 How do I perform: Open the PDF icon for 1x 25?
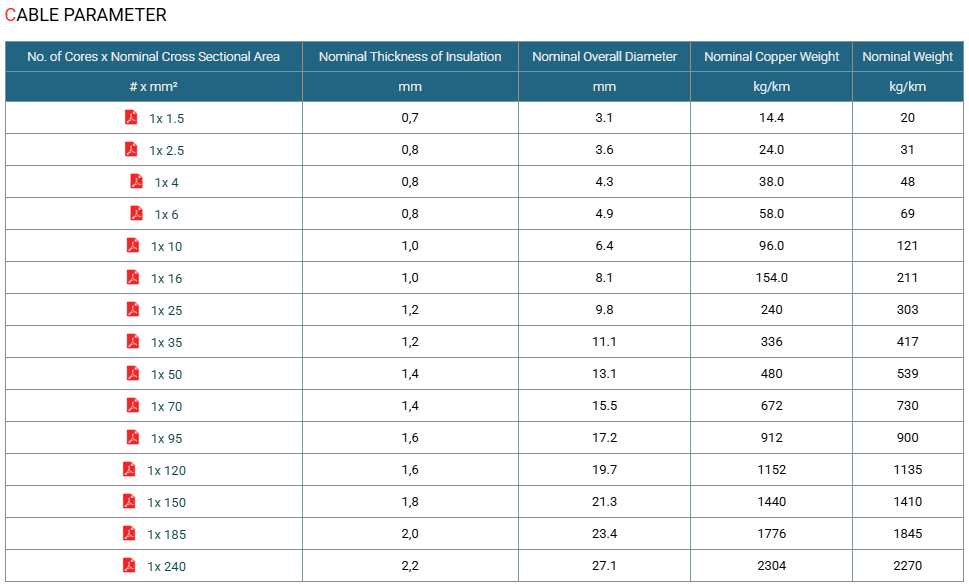pyautogui.click(x=133, y=310)
